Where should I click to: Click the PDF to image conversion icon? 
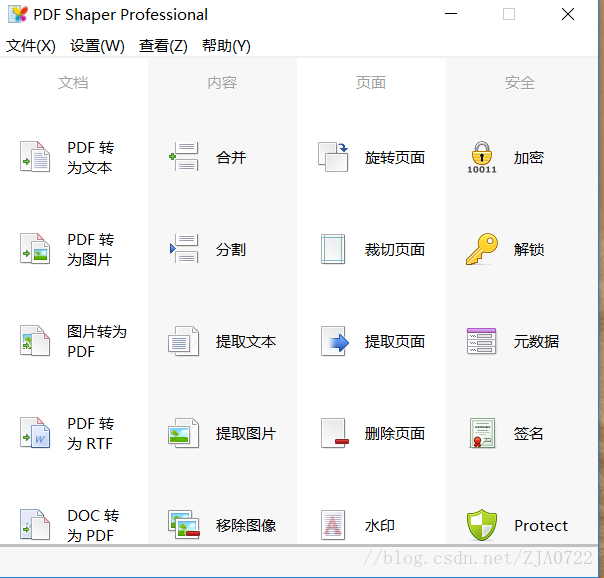(35, 249)
